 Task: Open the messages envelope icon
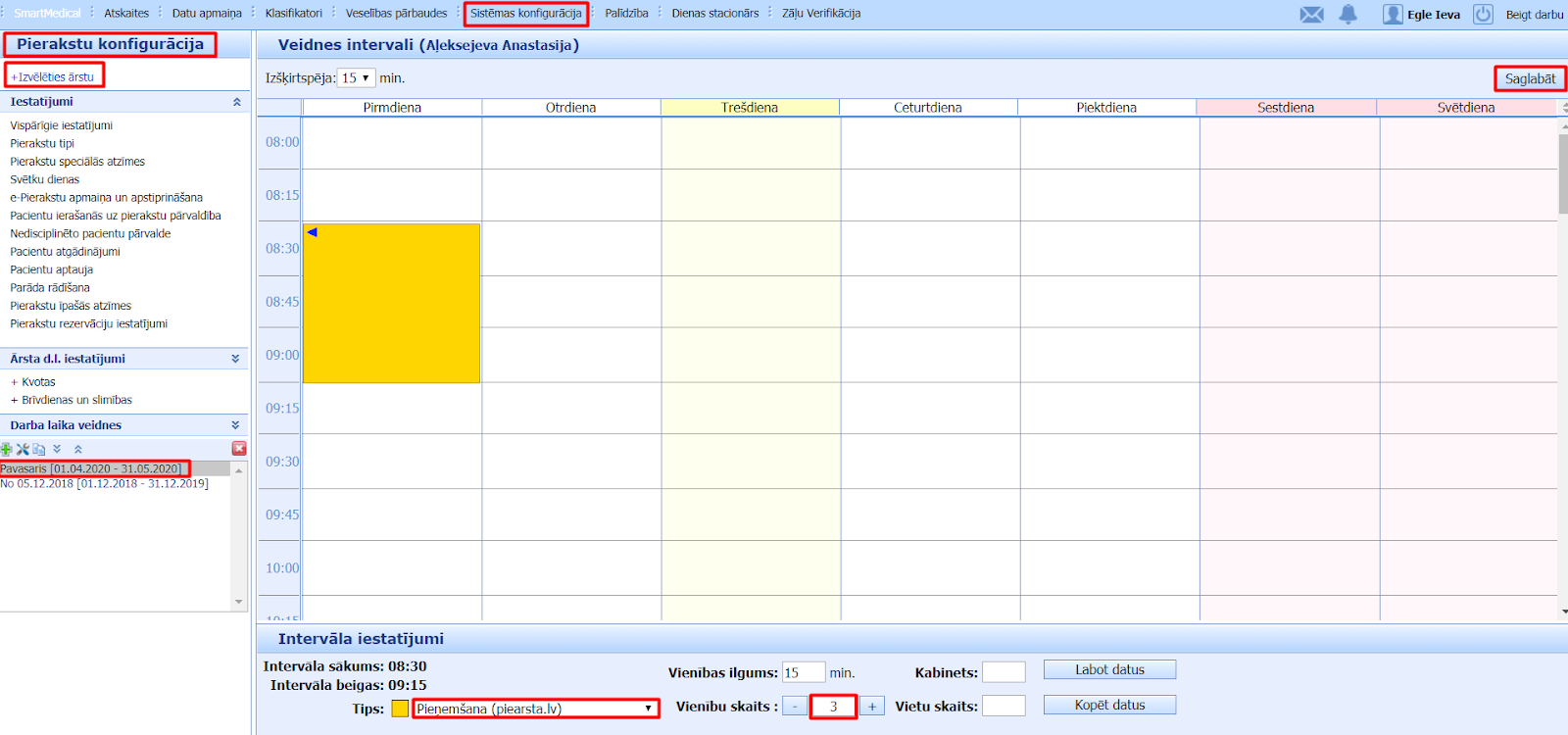(1311, 15)
